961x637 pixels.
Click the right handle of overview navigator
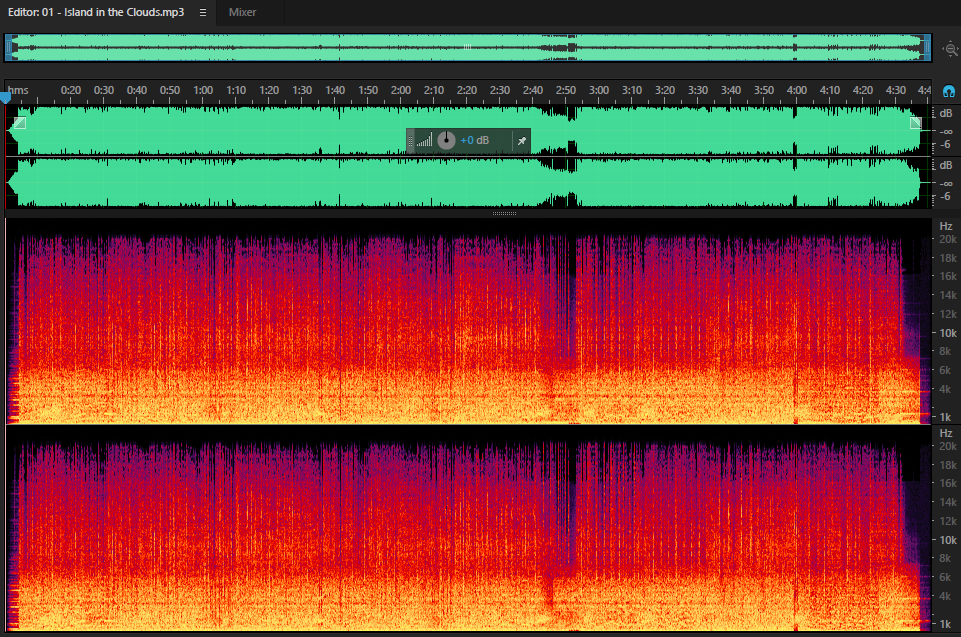[x=928, y=47]
